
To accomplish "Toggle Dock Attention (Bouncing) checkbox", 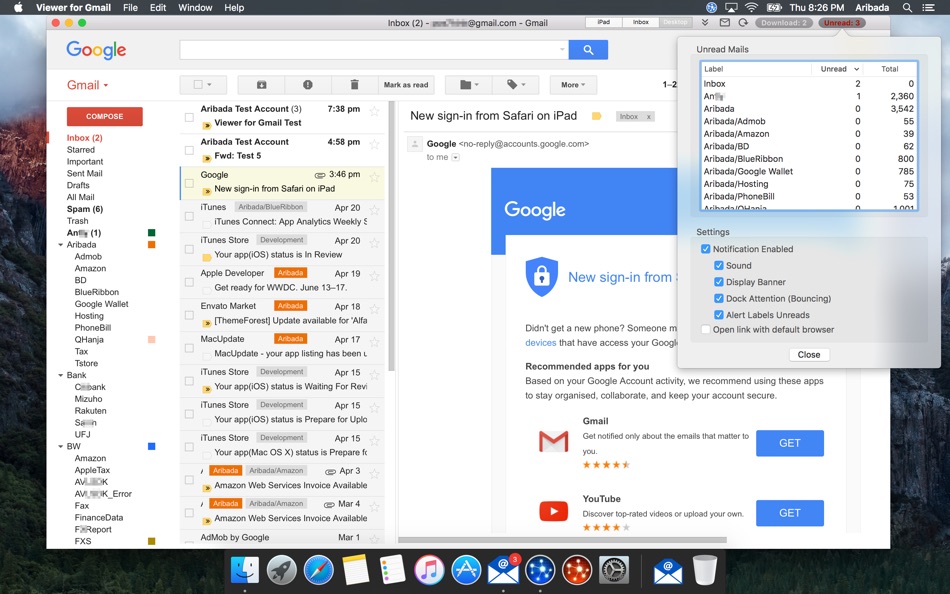I will [719, 298].
